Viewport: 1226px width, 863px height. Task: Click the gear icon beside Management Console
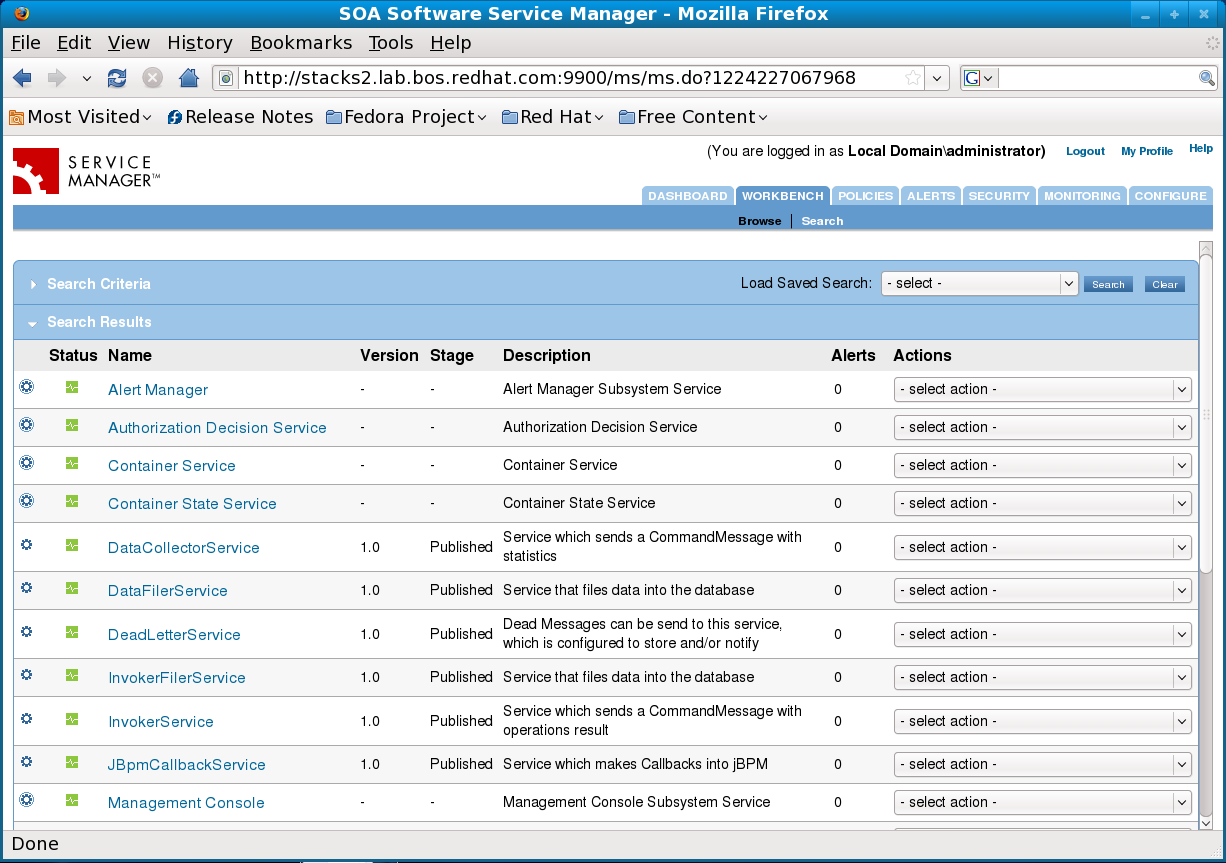click(27, 800)
